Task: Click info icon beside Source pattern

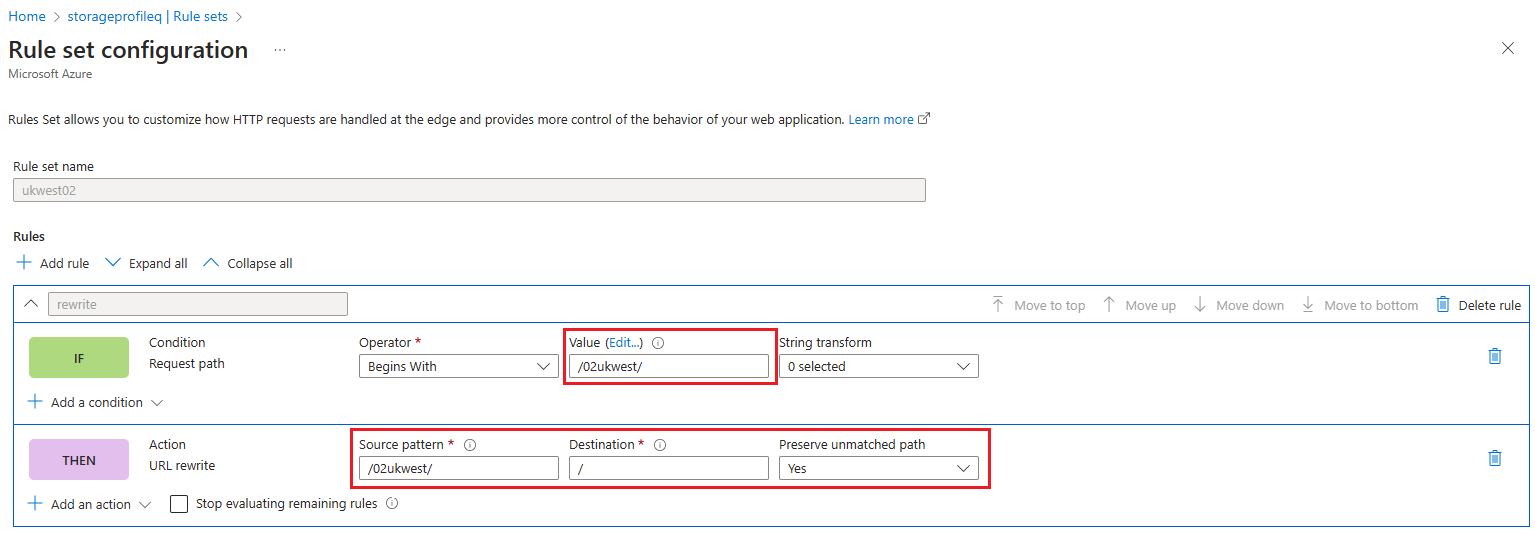Action: (470, 445)
